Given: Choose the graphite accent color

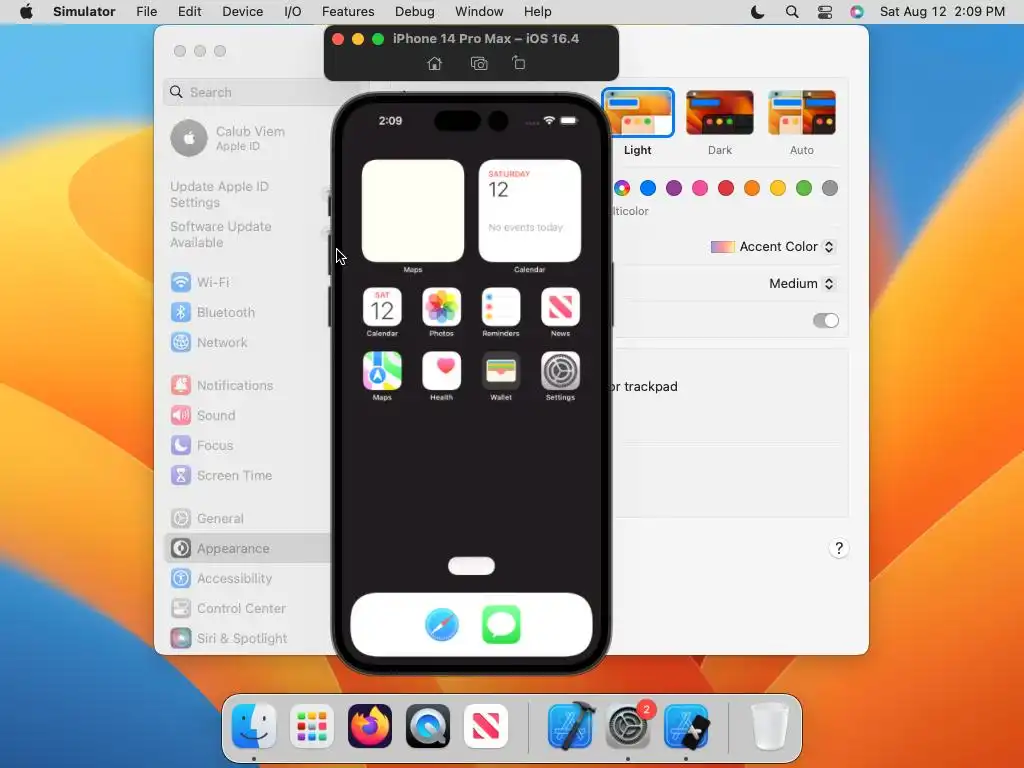Looking at the screenshot, I should point(830,188).
